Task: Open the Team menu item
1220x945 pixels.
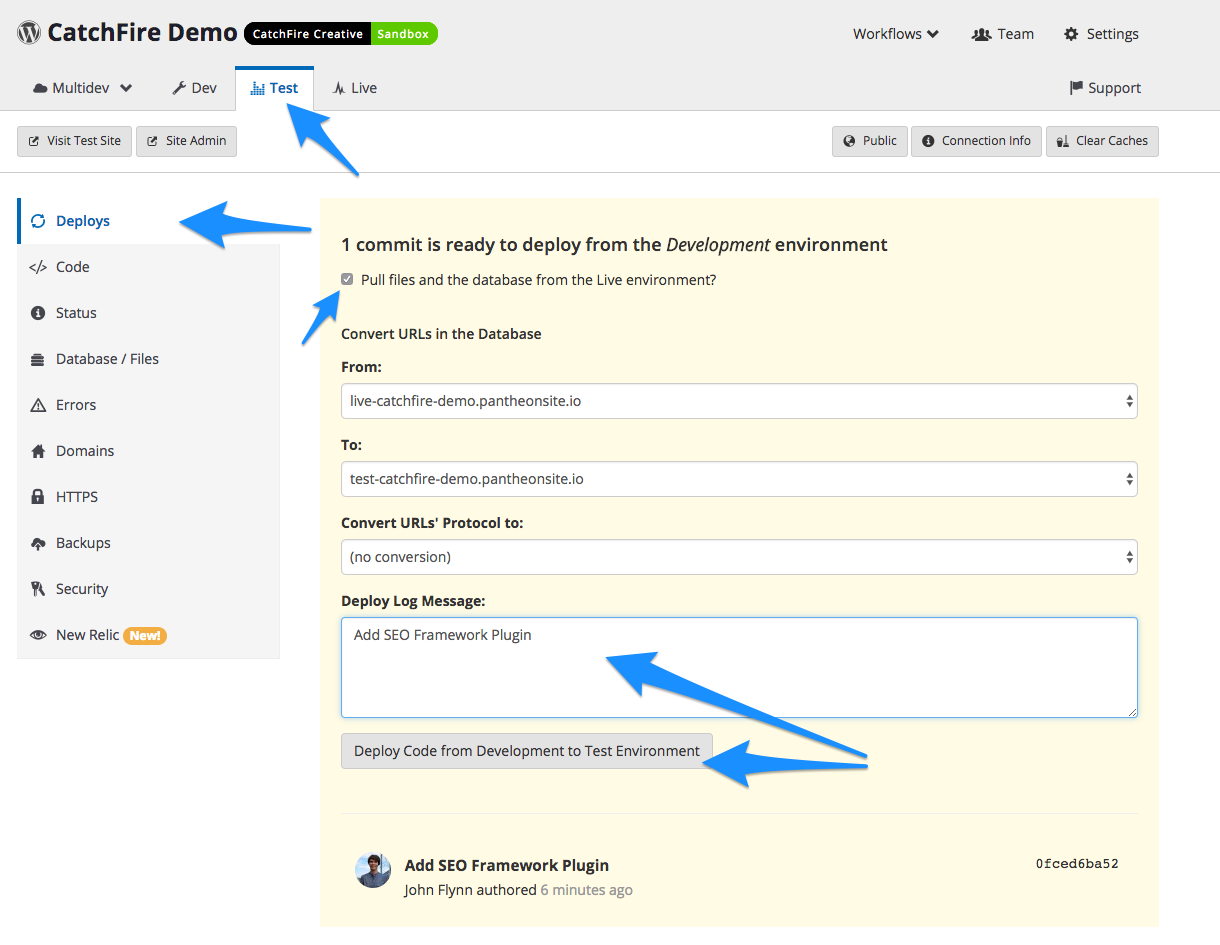Action: (1003, 34)
